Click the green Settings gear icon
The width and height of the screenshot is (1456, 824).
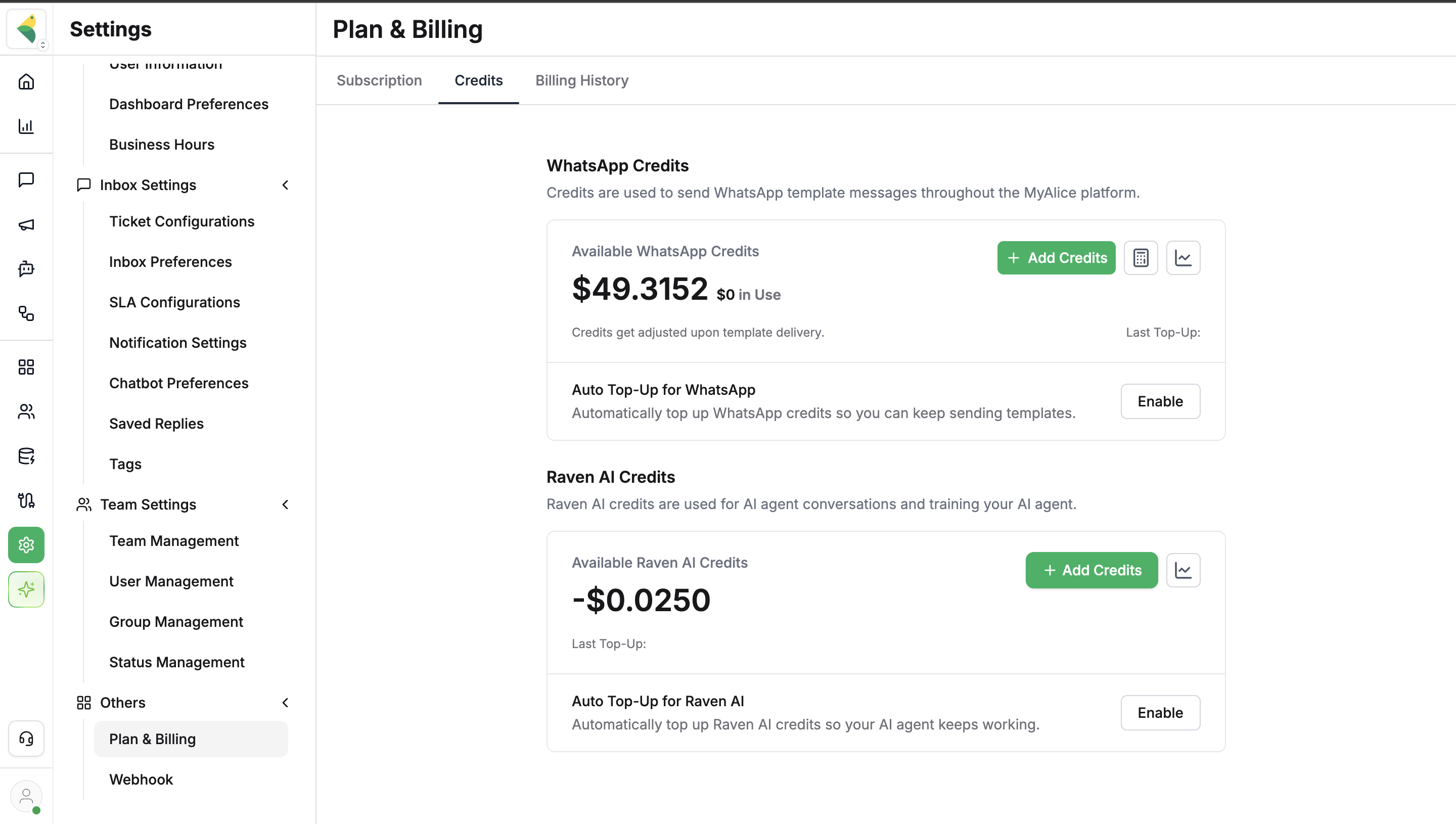click(x=26, y=544)
